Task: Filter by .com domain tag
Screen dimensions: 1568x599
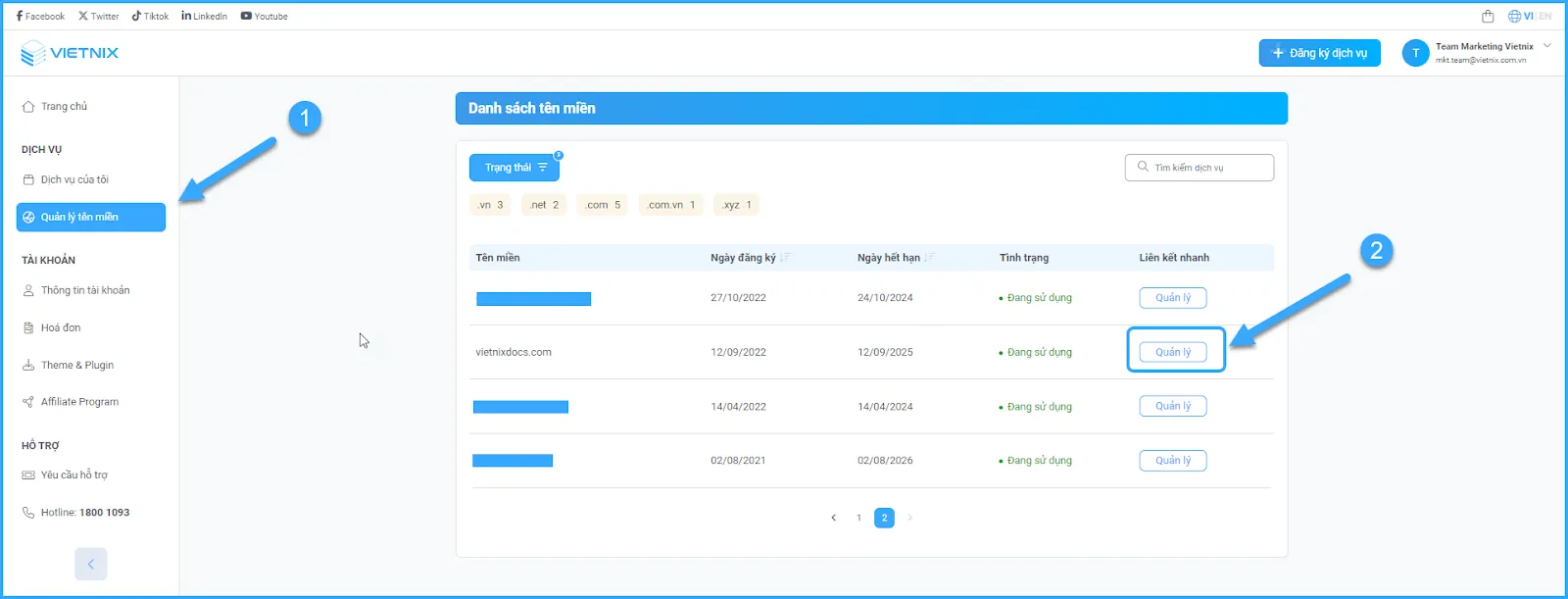Action: pos(604,205)
